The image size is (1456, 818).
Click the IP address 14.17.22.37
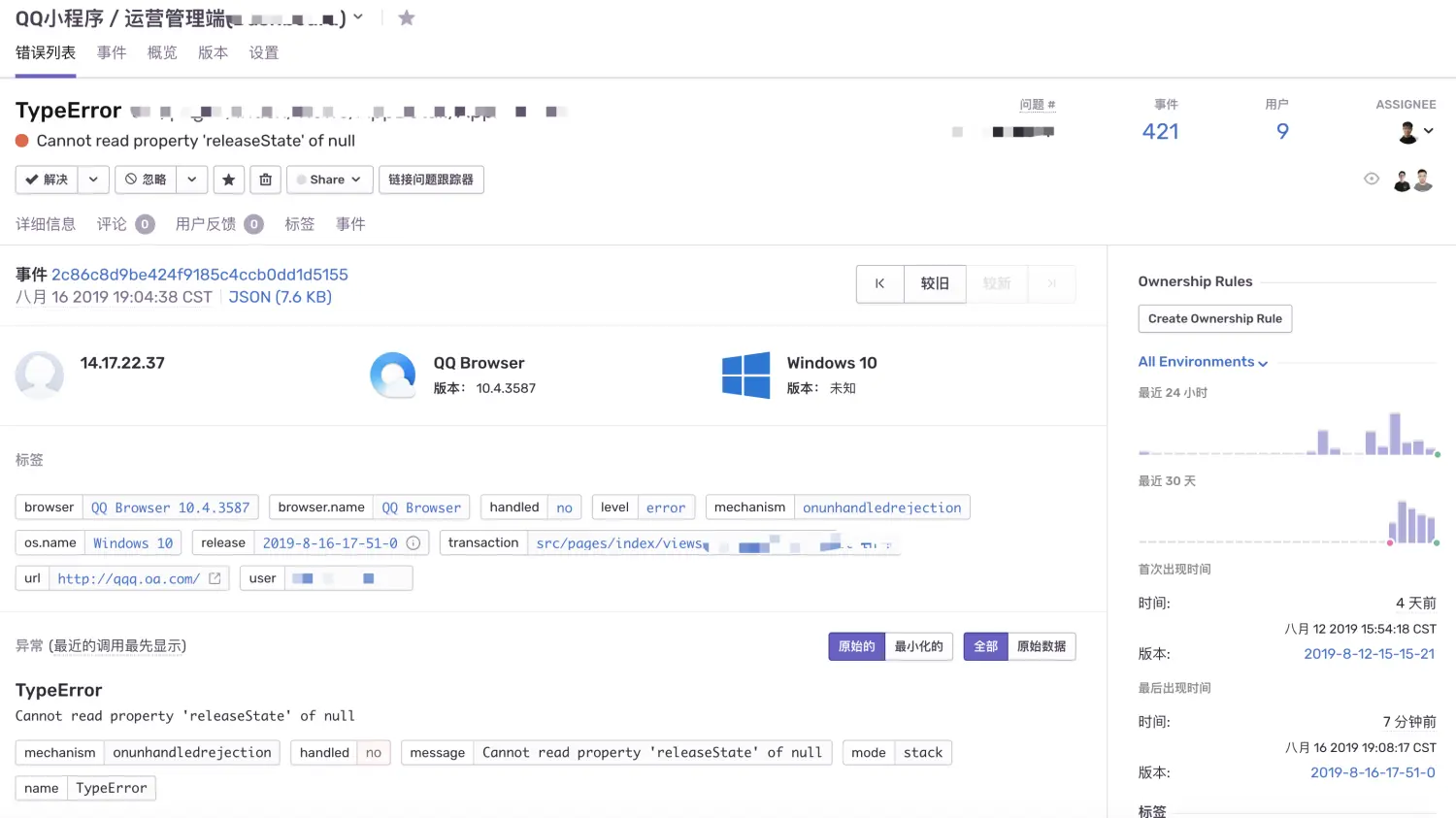(122, 363)
